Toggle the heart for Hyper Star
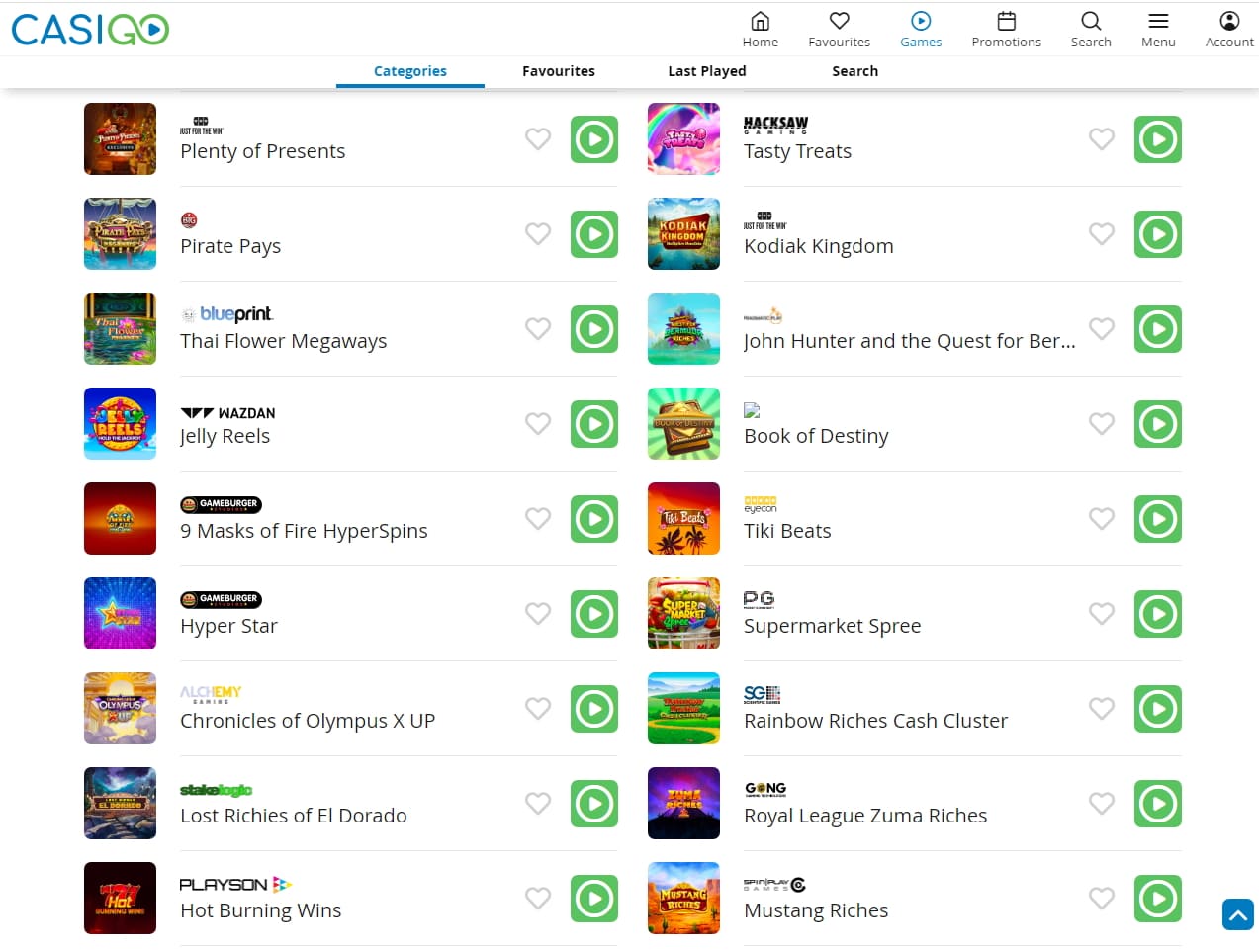 point(538,614)
